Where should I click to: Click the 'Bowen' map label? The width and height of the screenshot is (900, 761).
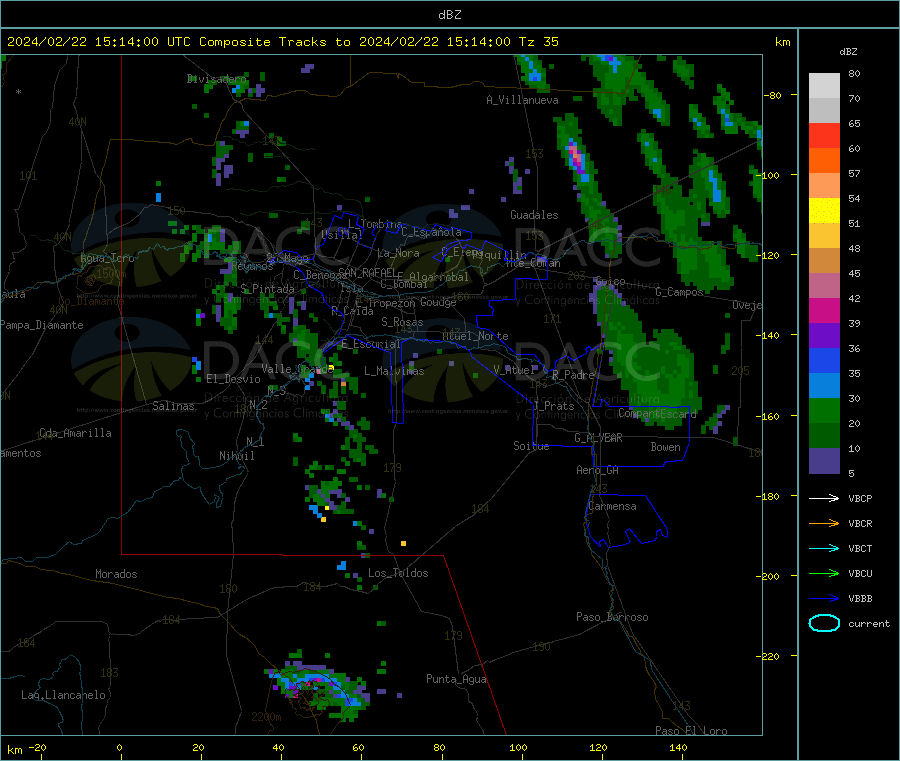click(x=665, y=447)
